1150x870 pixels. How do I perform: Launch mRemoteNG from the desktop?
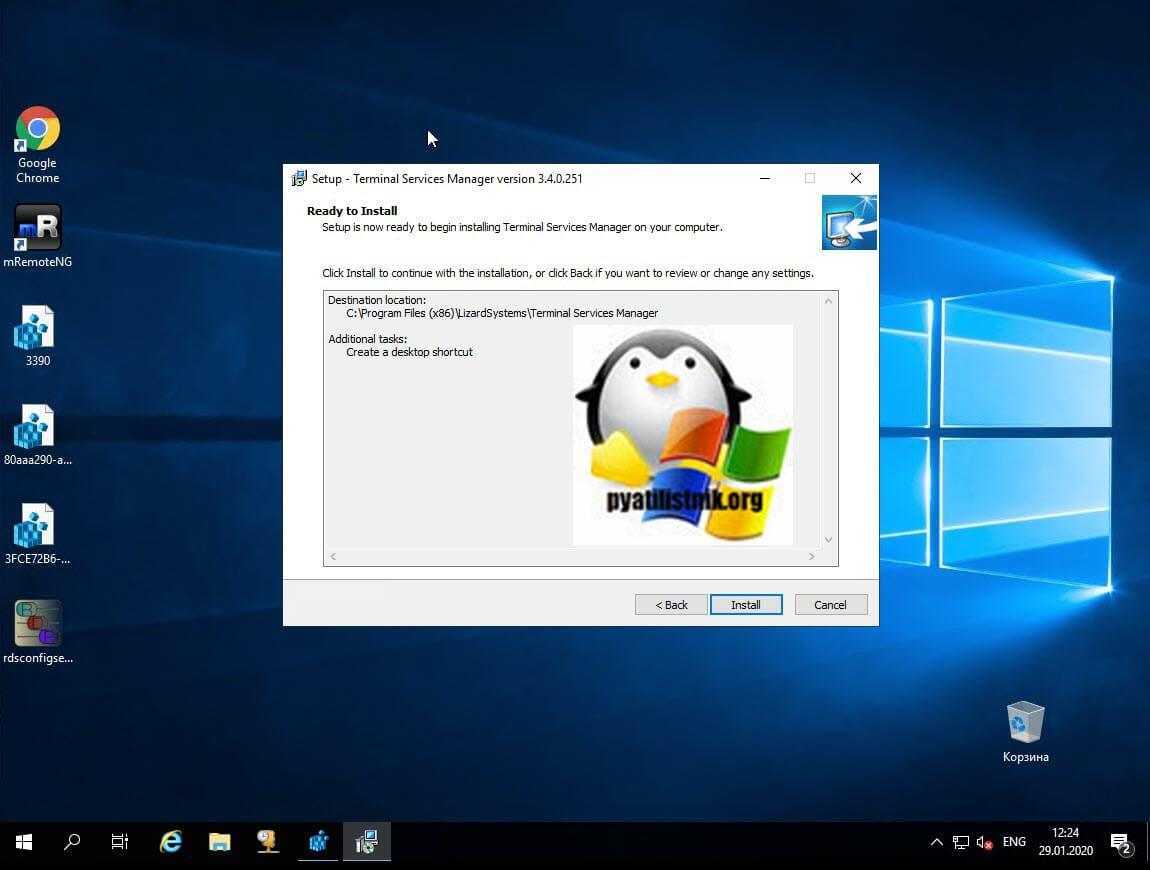coord(37,228)
